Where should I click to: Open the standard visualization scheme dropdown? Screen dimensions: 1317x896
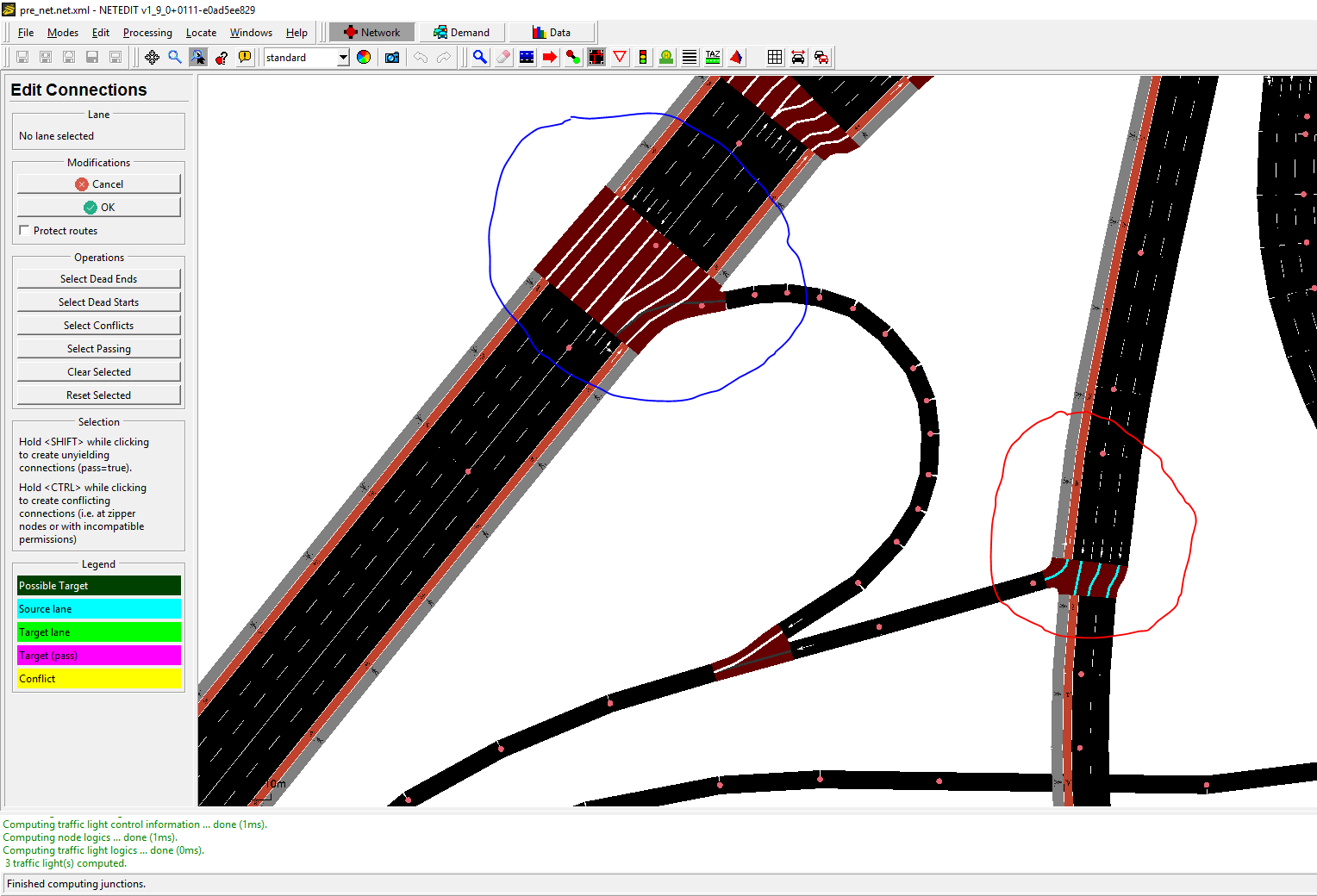point(341,58)
